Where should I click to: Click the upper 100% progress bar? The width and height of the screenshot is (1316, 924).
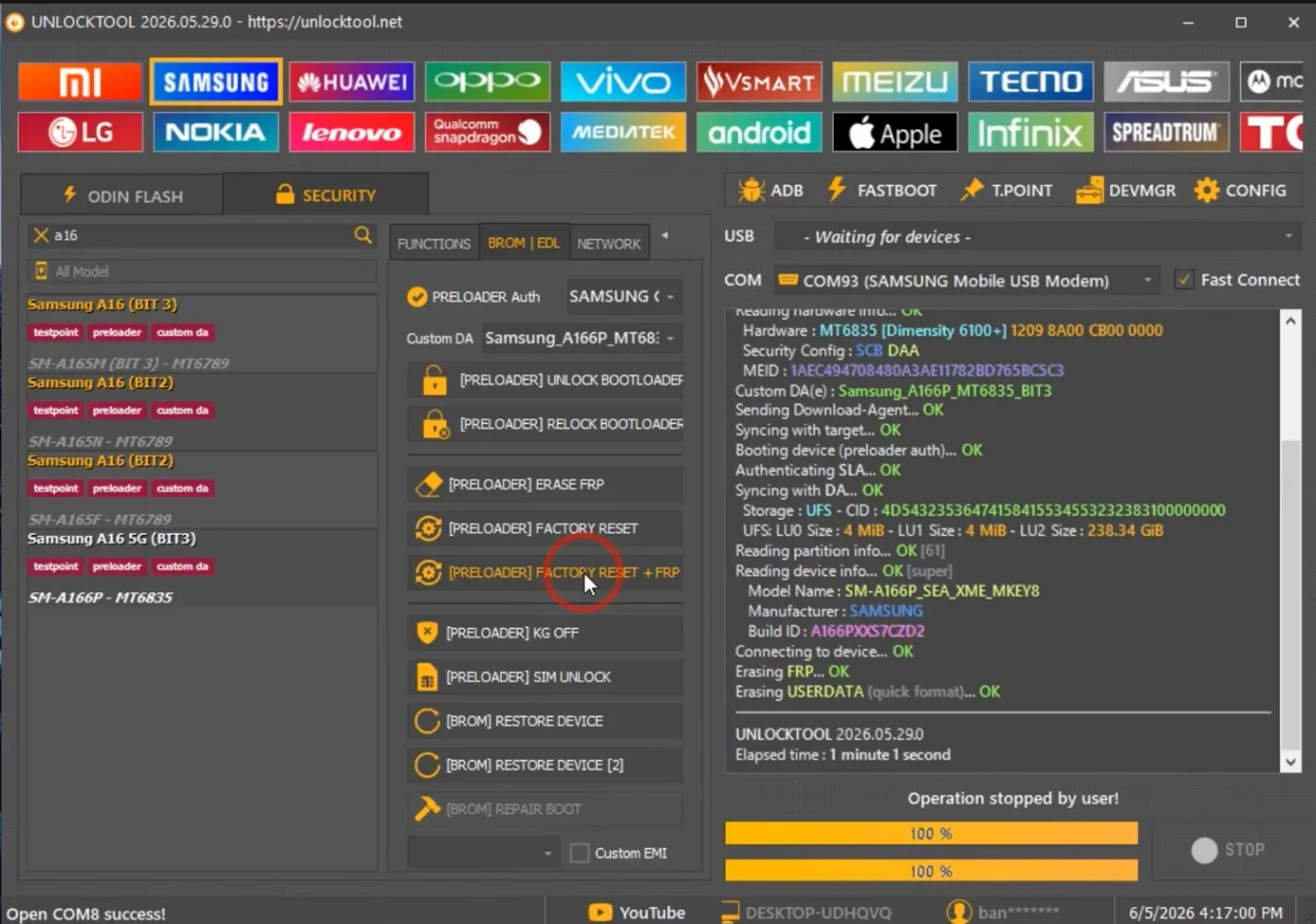pyautogui.click(x=932, y=834)
